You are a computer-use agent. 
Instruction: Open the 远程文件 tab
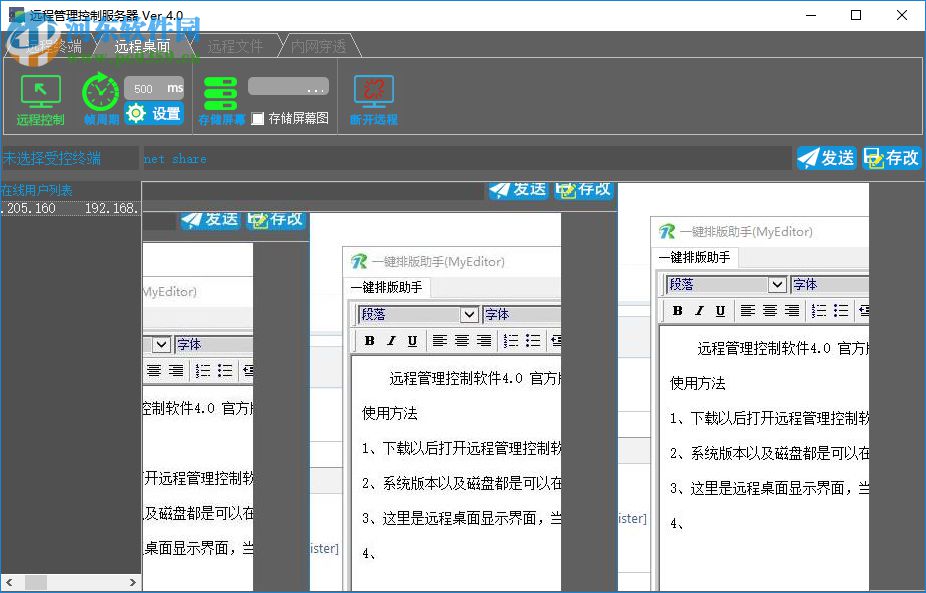tap(235, 45)
